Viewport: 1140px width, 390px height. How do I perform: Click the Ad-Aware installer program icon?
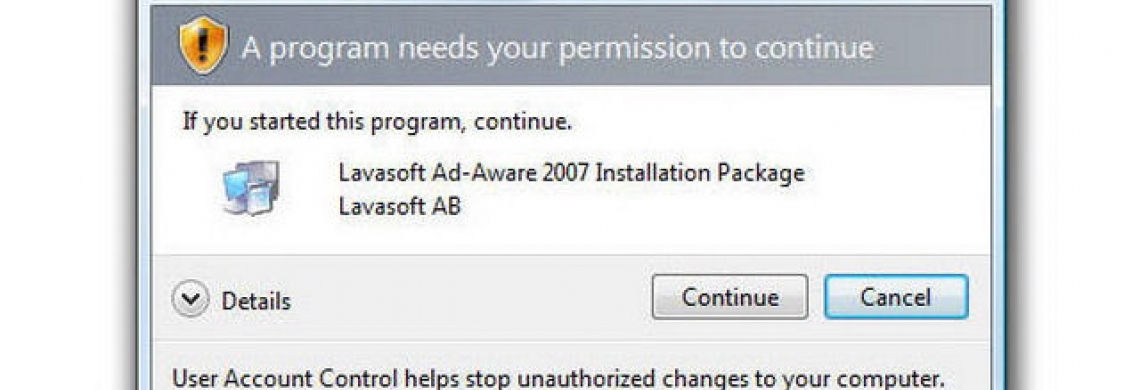point(252,188)
